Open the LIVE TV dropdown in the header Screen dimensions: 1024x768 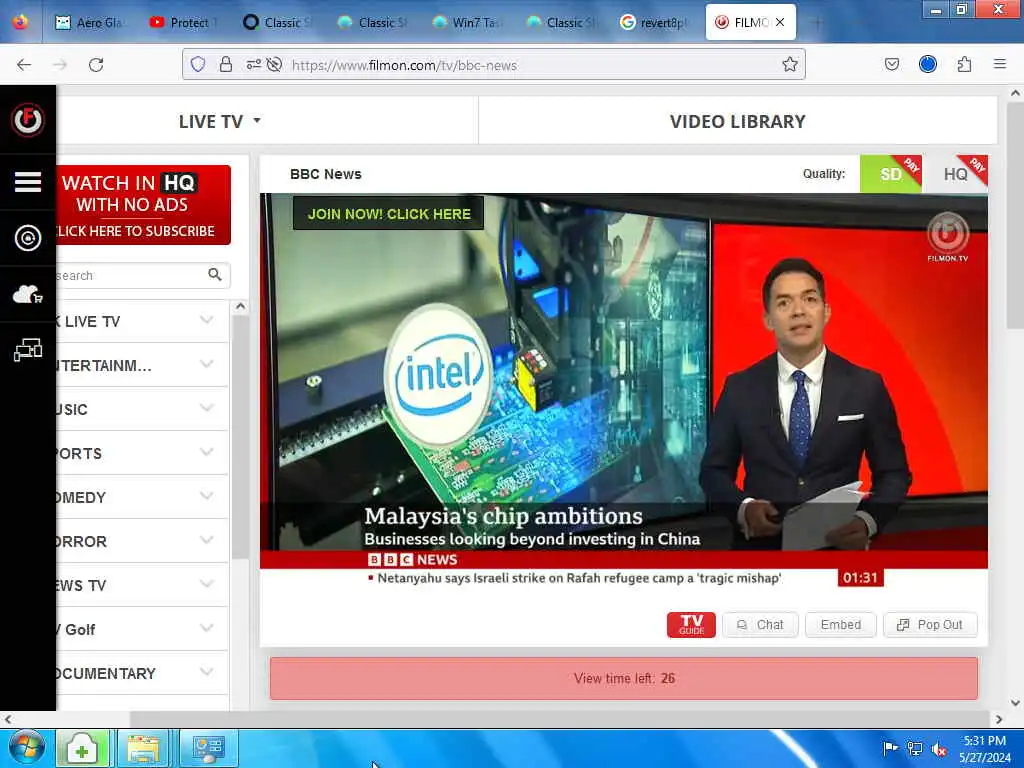coord(219,121)
